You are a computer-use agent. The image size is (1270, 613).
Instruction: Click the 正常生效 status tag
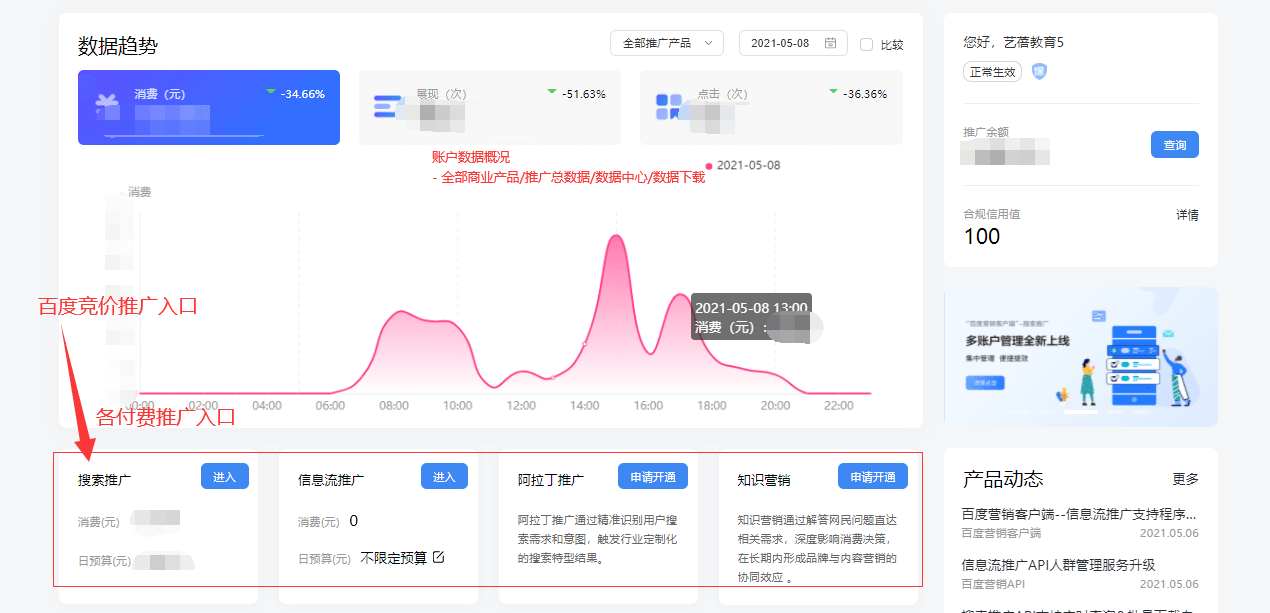993,72
